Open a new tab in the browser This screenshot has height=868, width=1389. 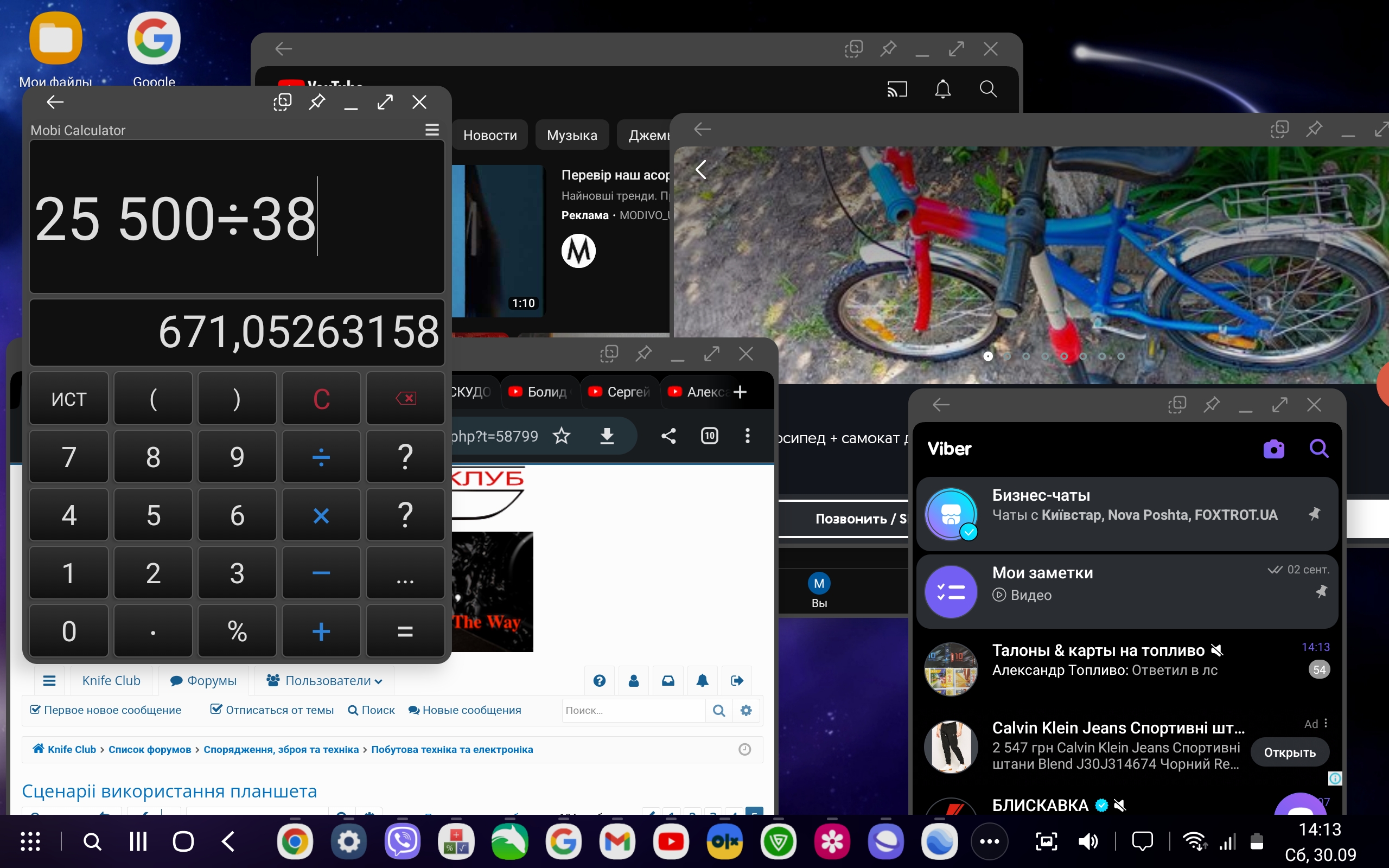(741, 392)
